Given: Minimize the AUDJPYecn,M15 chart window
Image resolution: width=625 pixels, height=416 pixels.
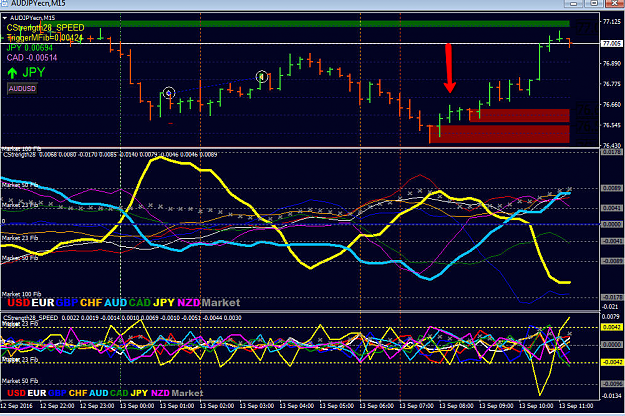Looking at the screenshot, I should (x=574, y=4).
